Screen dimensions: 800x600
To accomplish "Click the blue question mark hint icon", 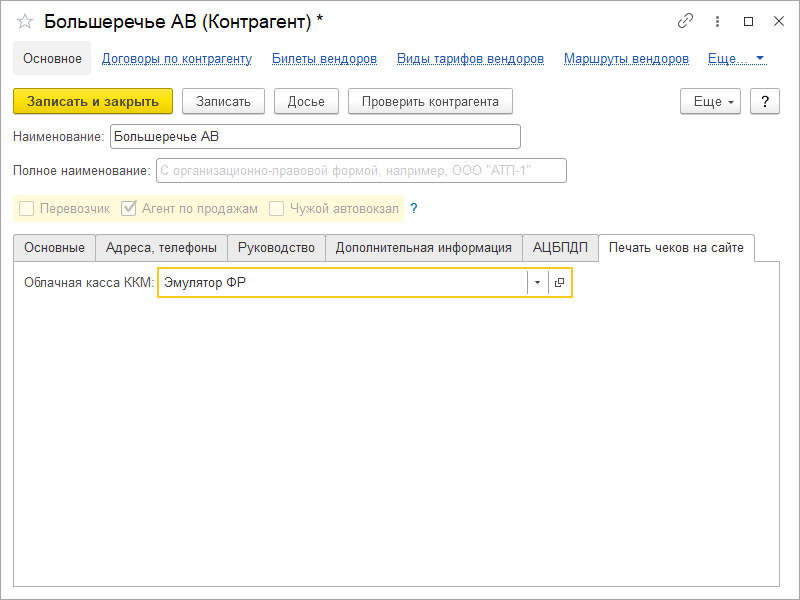I will tap(413, 209).
